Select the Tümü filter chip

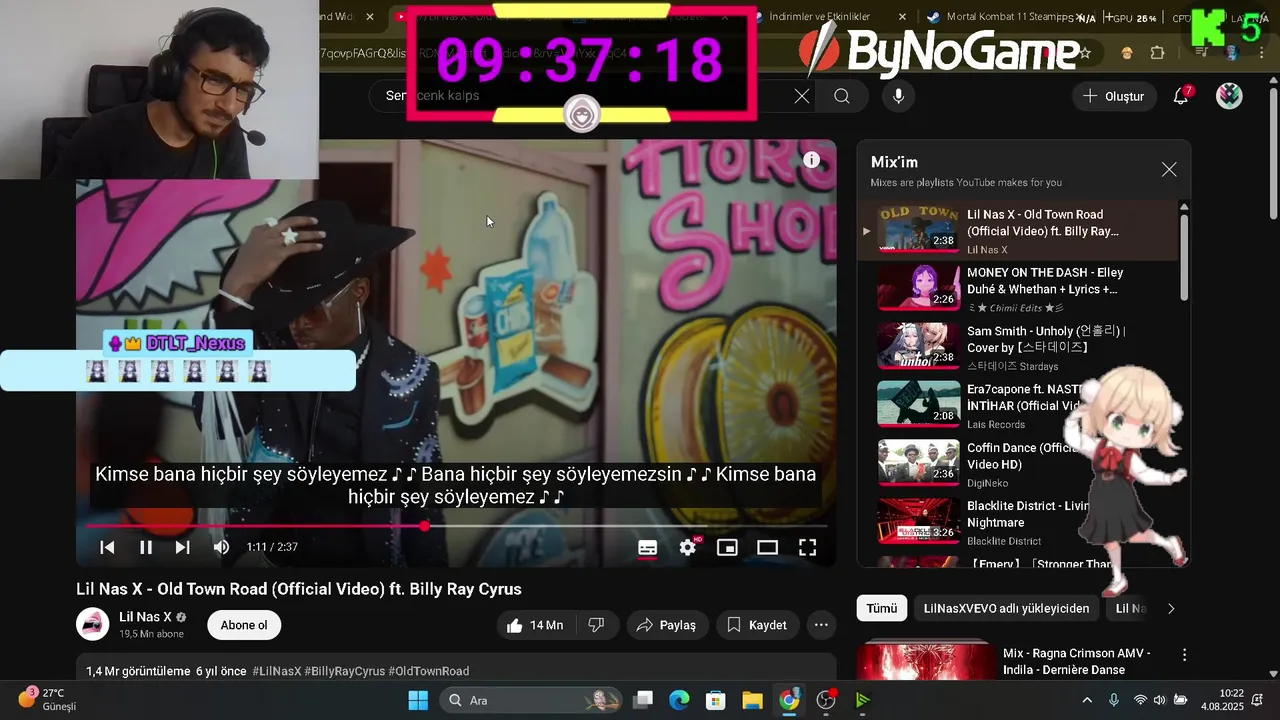[x=881, y=608]
